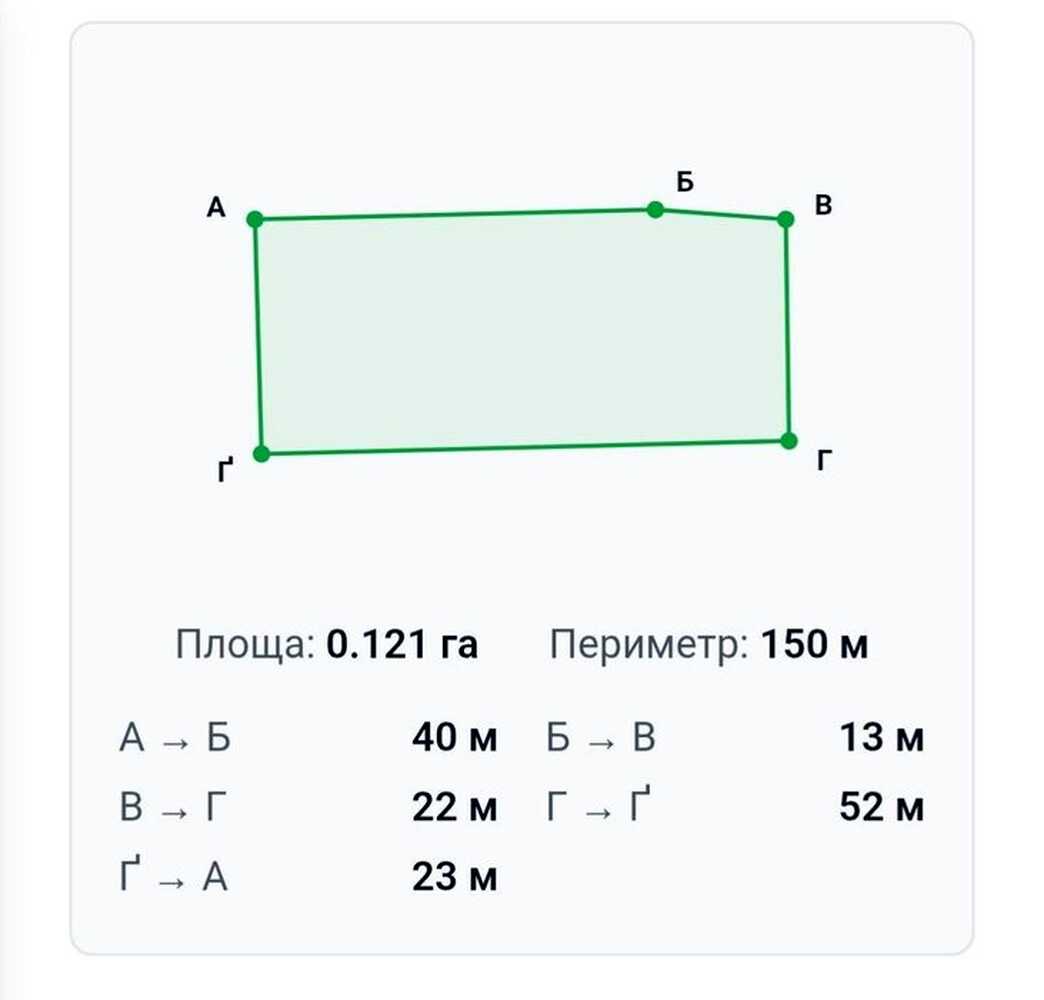Select the Б → В side row
Viewport: 1044px width, 1000px height.
tap(735, 738)
